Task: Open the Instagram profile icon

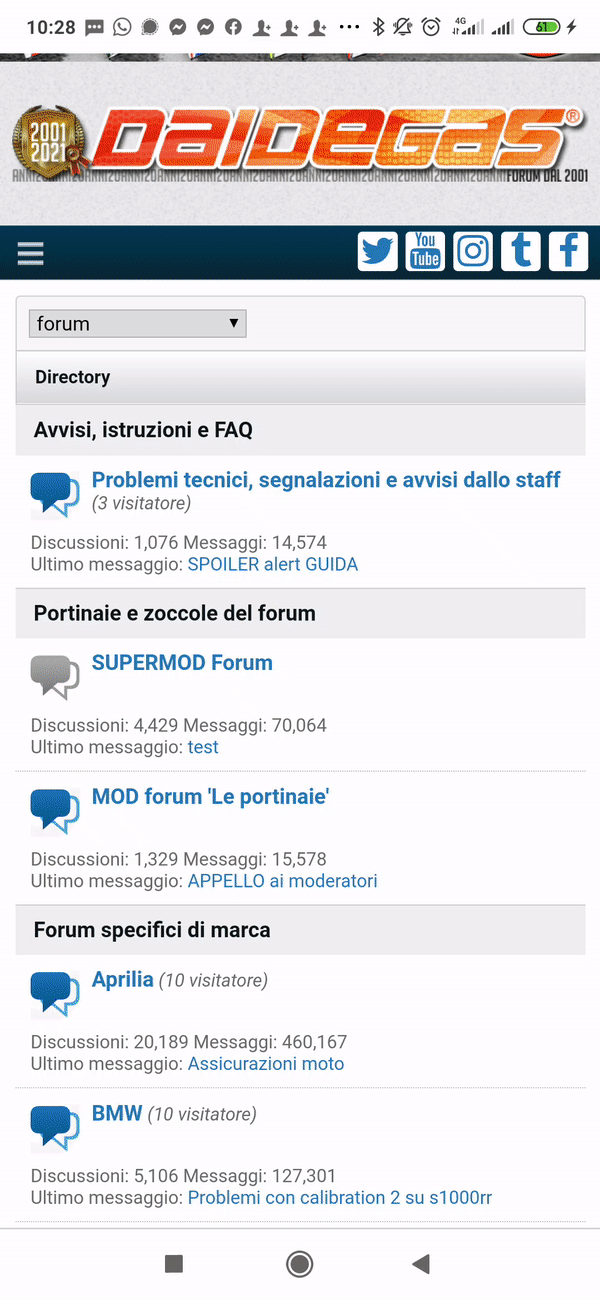Action: (x=473, y=252)
